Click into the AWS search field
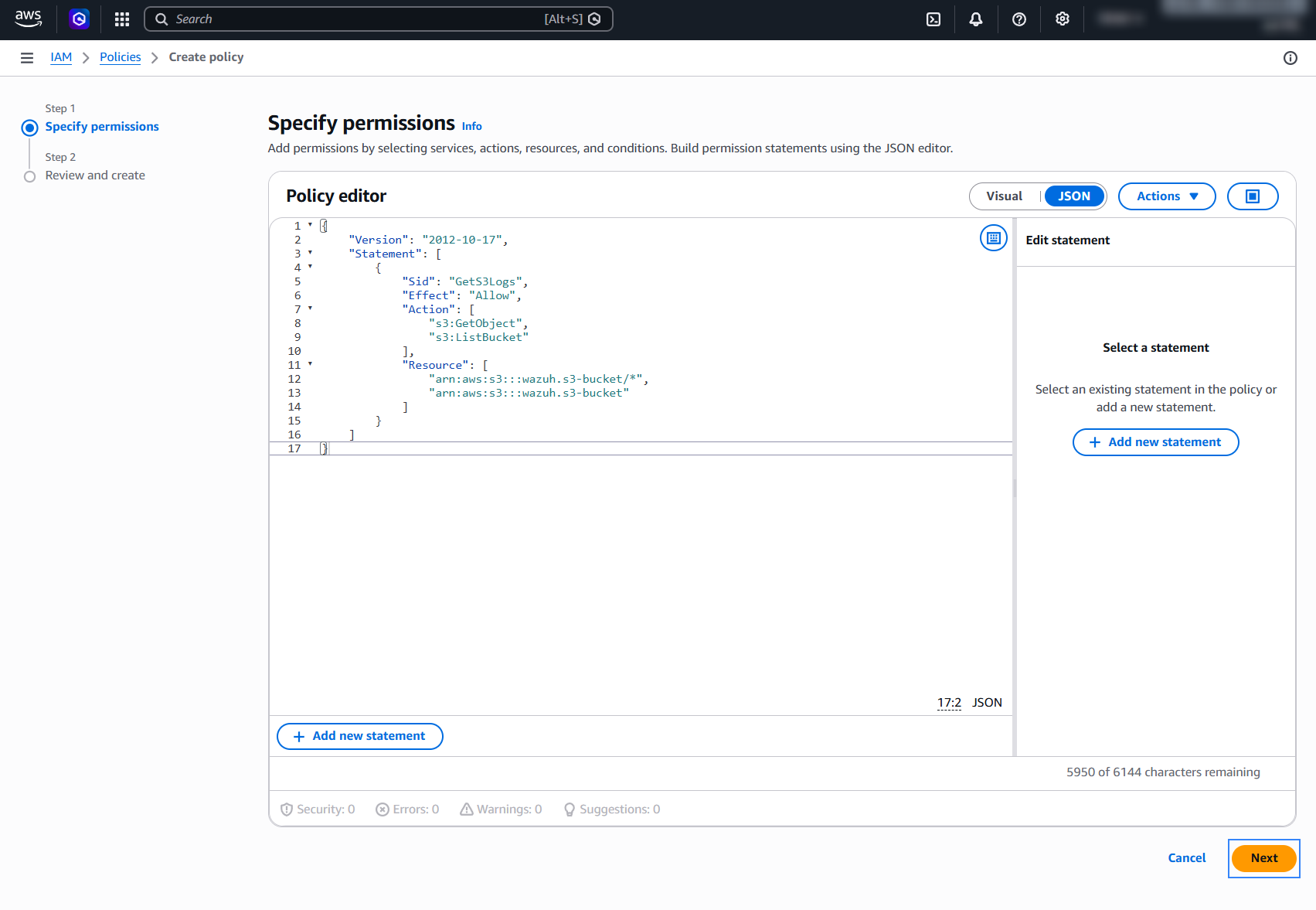The height and width of the screenshot is (910, 1316). click(378, 19)
